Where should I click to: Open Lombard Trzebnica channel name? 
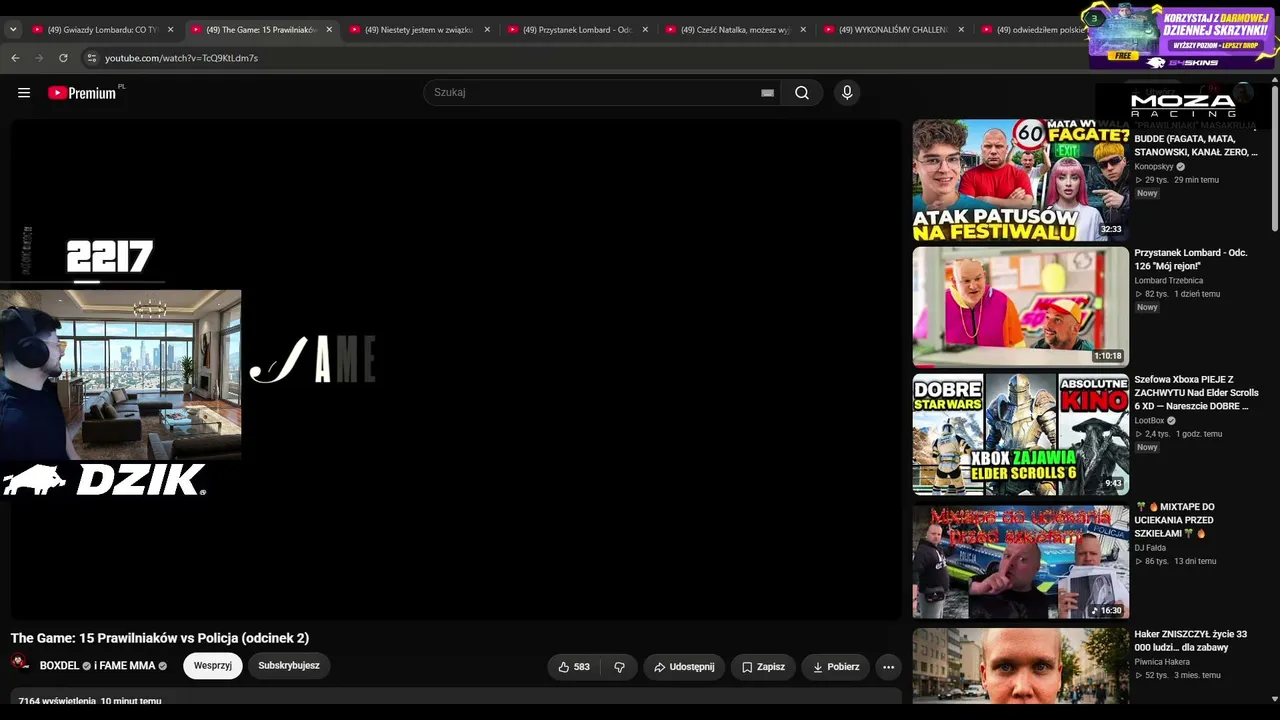coord(1168,281)
